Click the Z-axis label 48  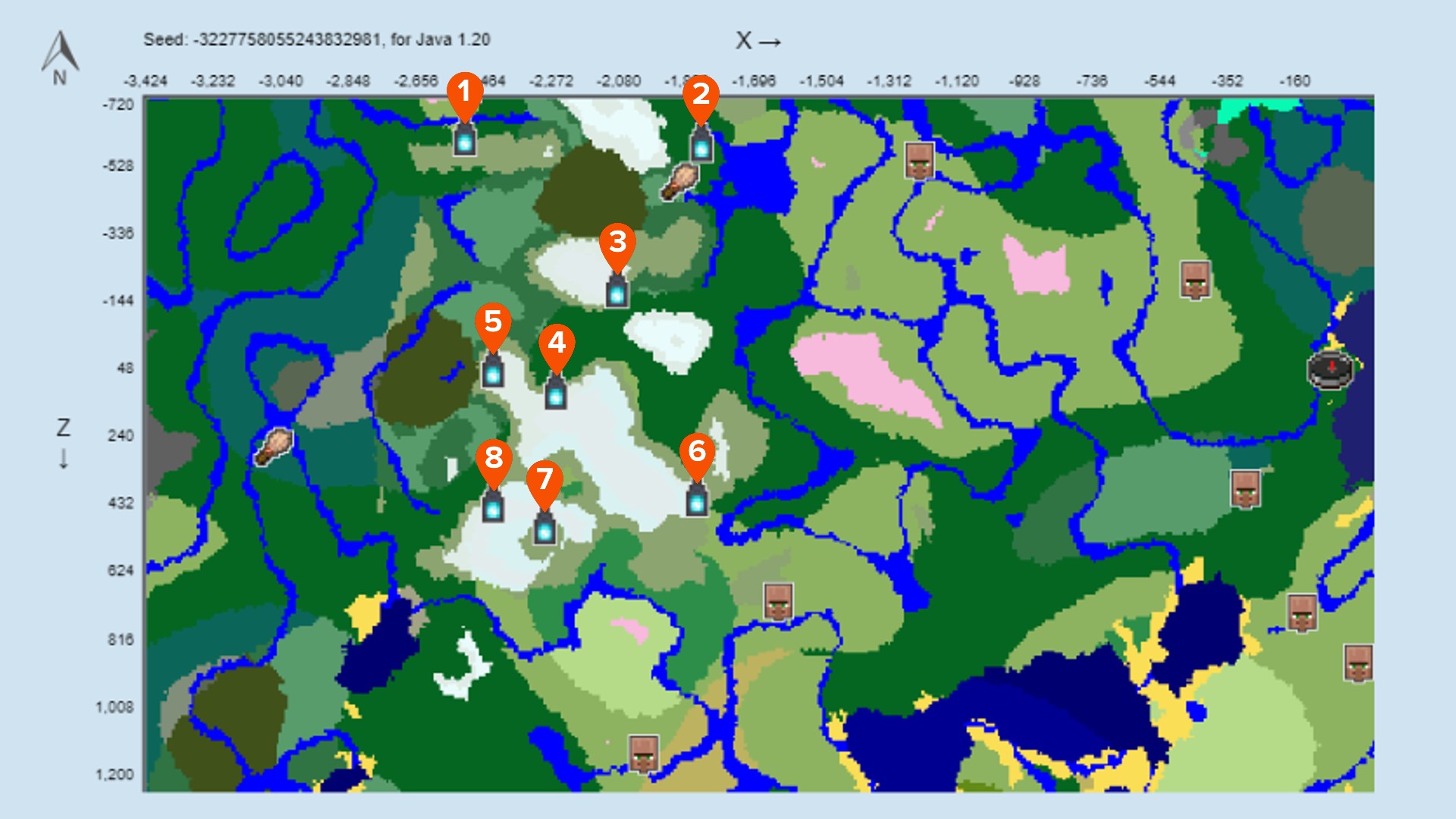click(125, 369)
